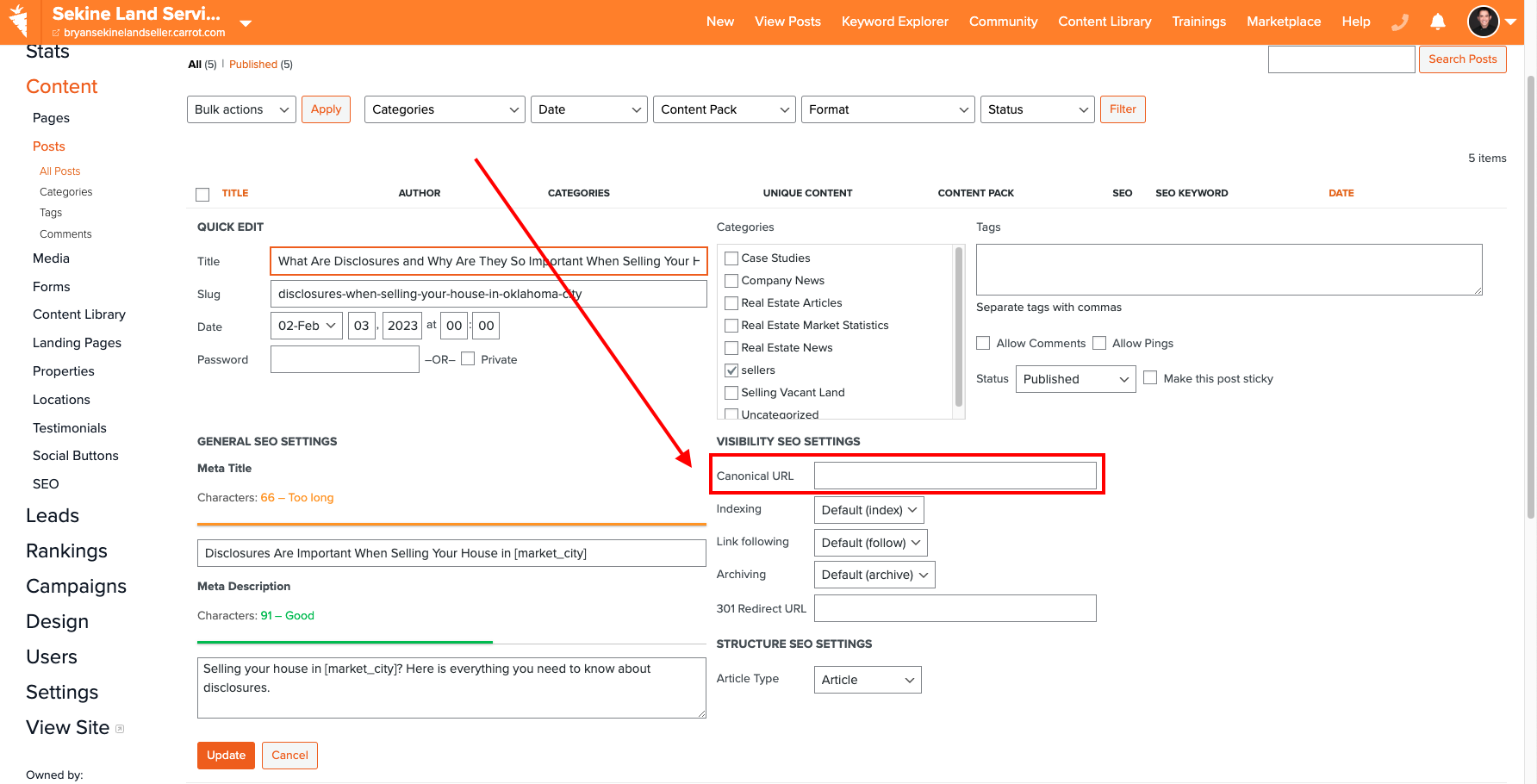
Task: Expand the Indexing dropdown
Action: tap(868, 510)
